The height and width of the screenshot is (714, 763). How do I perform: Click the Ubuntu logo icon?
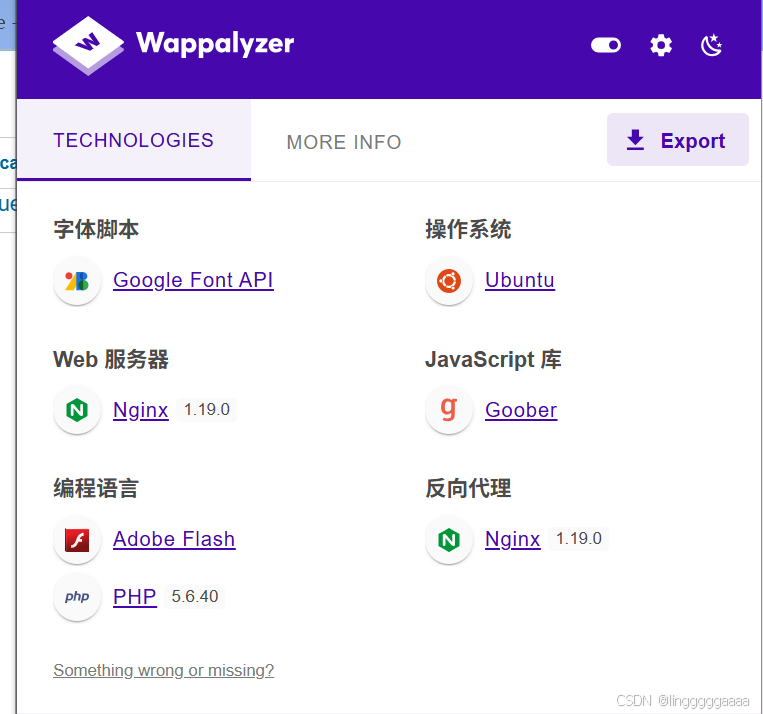[449, 281]
